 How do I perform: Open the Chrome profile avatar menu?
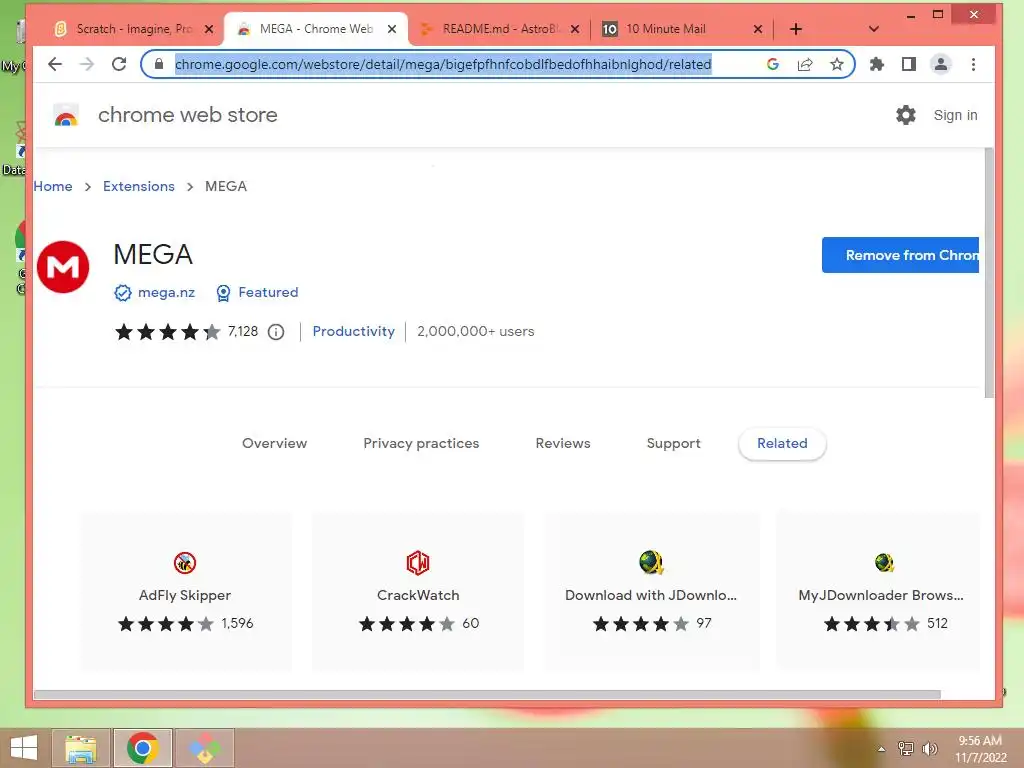pyautogui.click(x=940, y=64)
